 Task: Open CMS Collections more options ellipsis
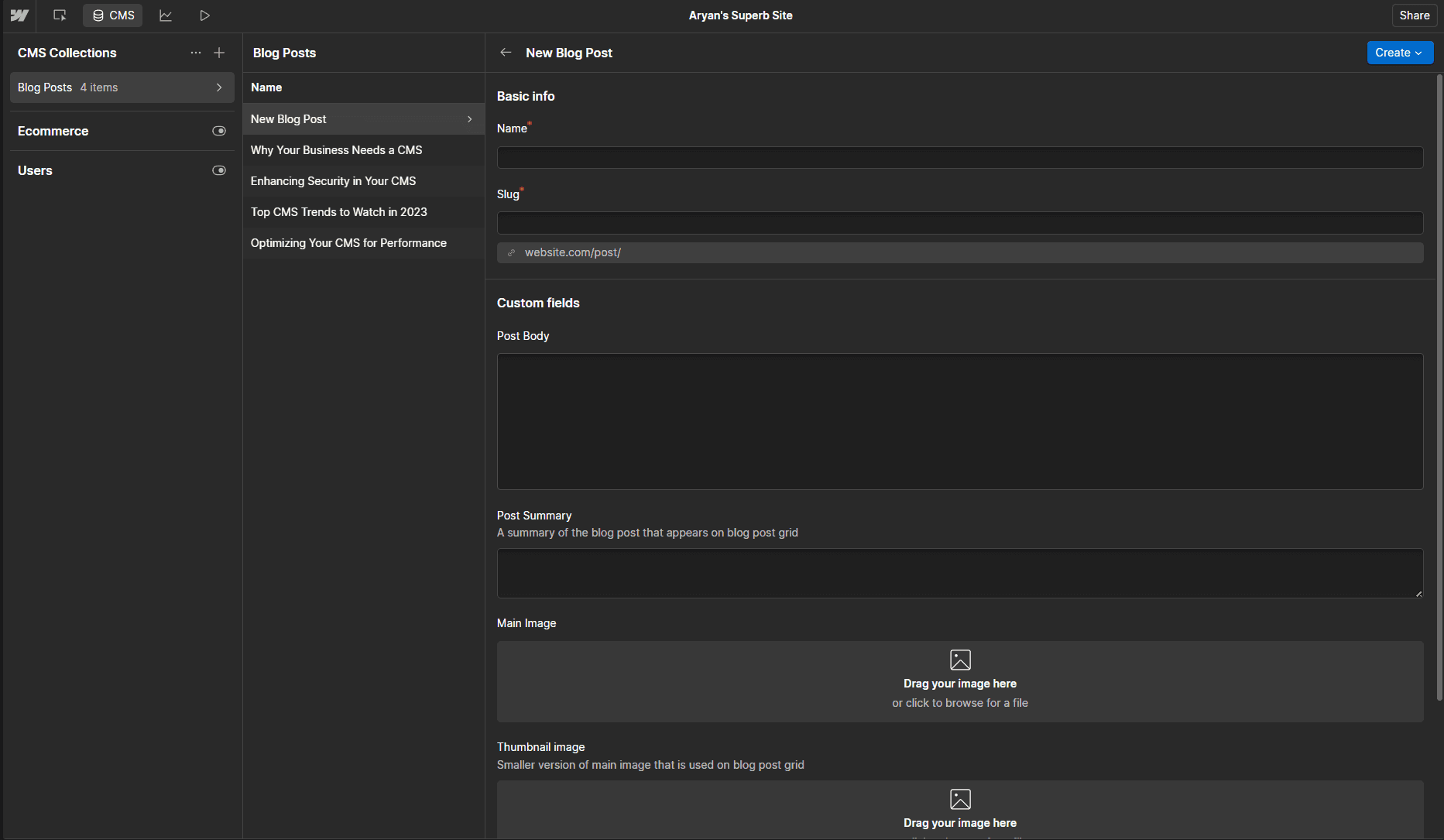(196, 53)
